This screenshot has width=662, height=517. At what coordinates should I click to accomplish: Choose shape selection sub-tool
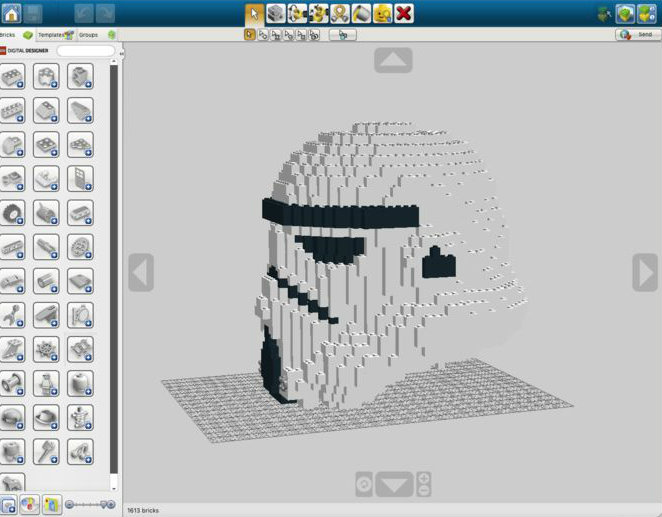[x=301, y=35]
